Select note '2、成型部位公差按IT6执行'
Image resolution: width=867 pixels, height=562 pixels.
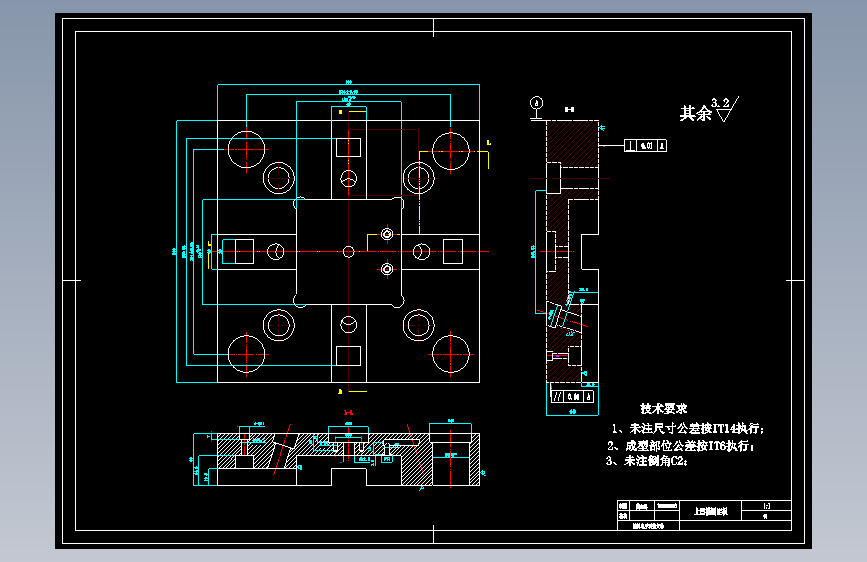[681, 446]
